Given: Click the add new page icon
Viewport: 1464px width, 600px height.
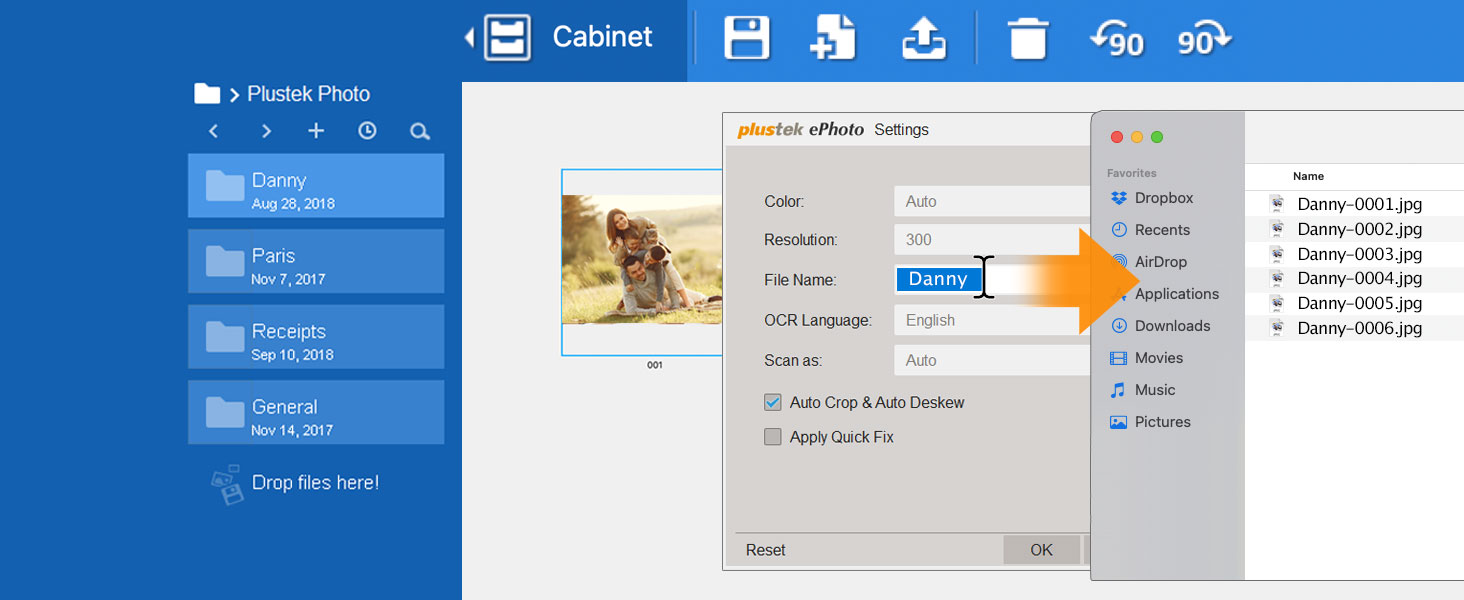Looking at the screenshot, I should (833, 38).
